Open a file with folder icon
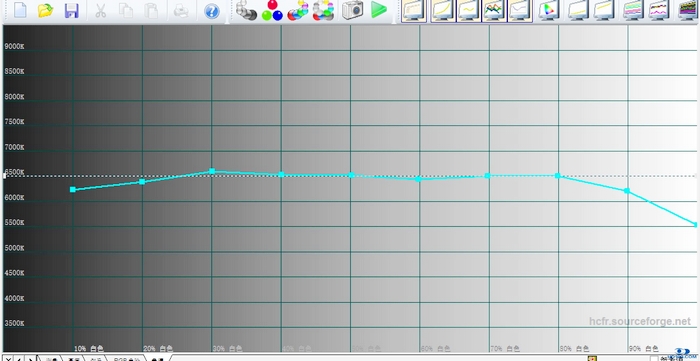This screenshot has width=700, height=361. pos(46,11)
